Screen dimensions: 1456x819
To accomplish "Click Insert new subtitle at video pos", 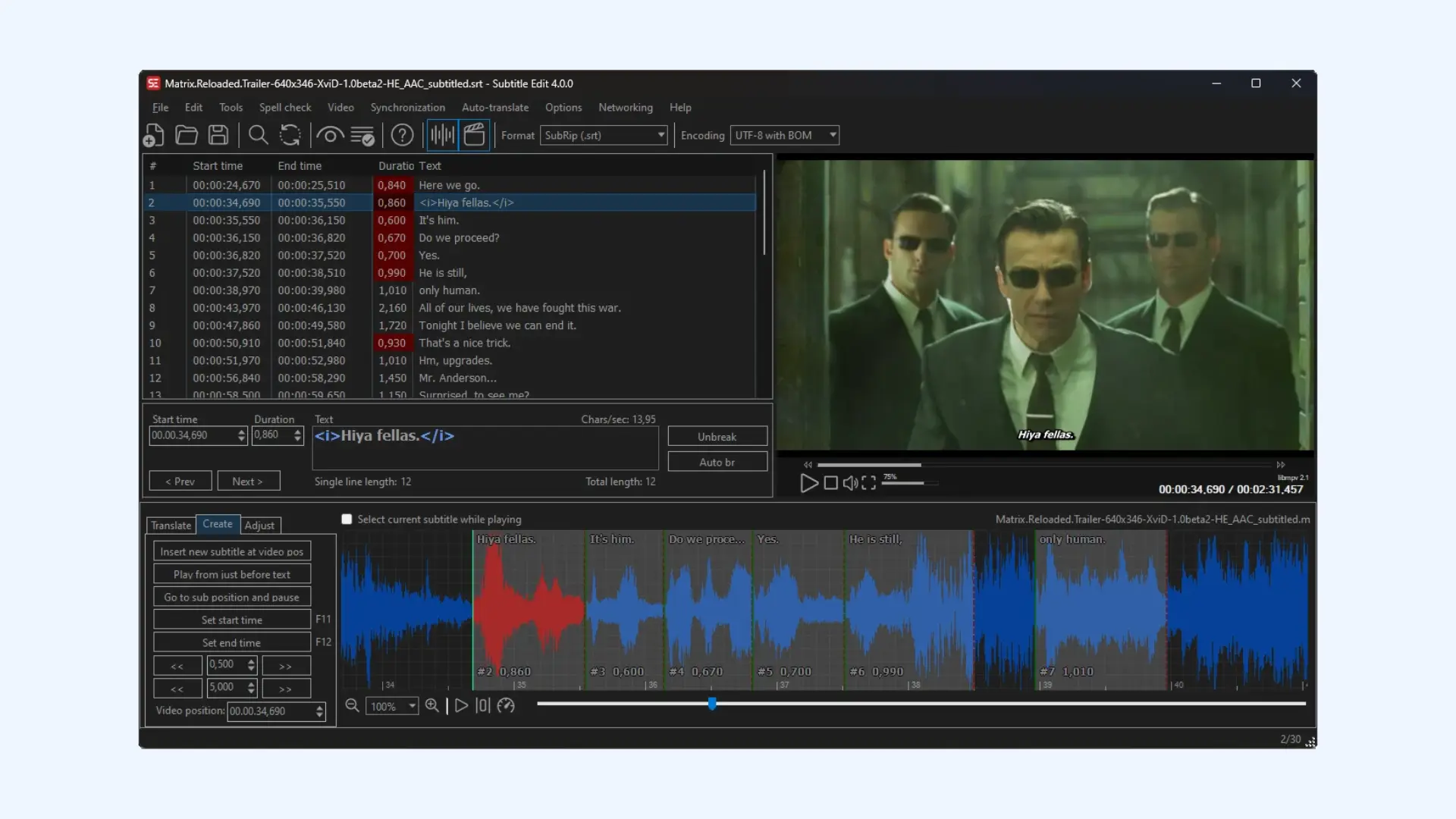I will (231, 551).
